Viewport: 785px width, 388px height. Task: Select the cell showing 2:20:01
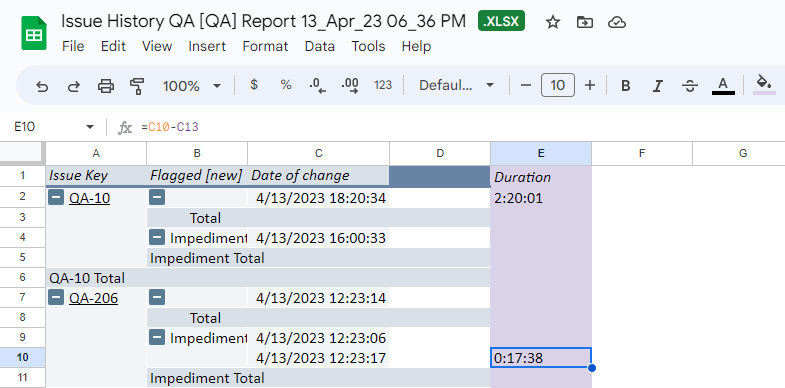click(x=541, y=198)
